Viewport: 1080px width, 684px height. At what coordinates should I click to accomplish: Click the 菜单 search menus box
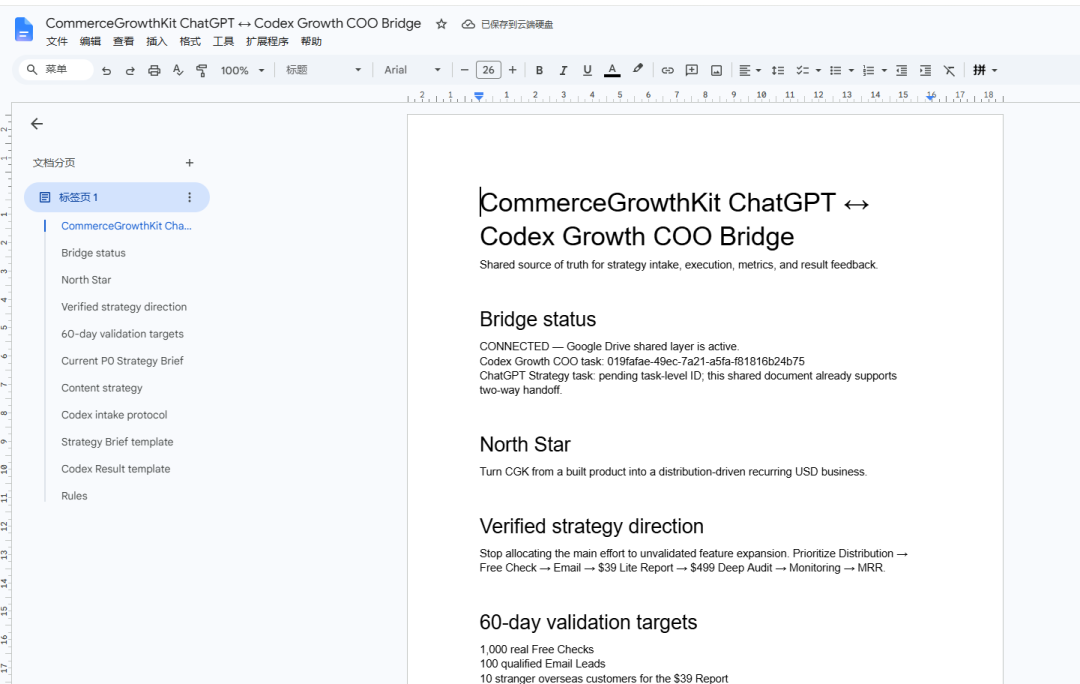pyautogui.click(x=56, y=70)
